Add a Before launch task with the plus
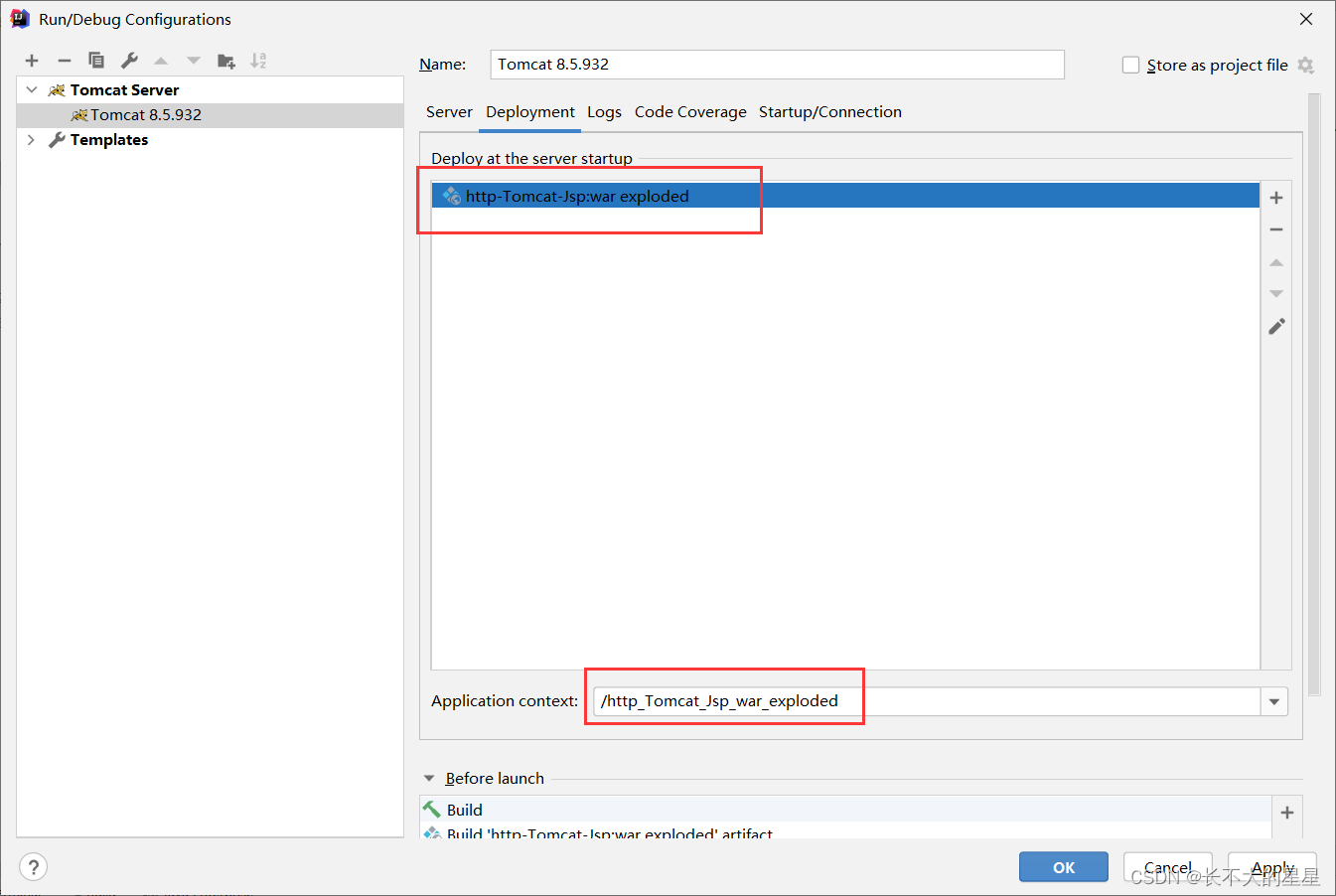The height and width of the screenshot is (896, 1336). [x=1287, y=813]
